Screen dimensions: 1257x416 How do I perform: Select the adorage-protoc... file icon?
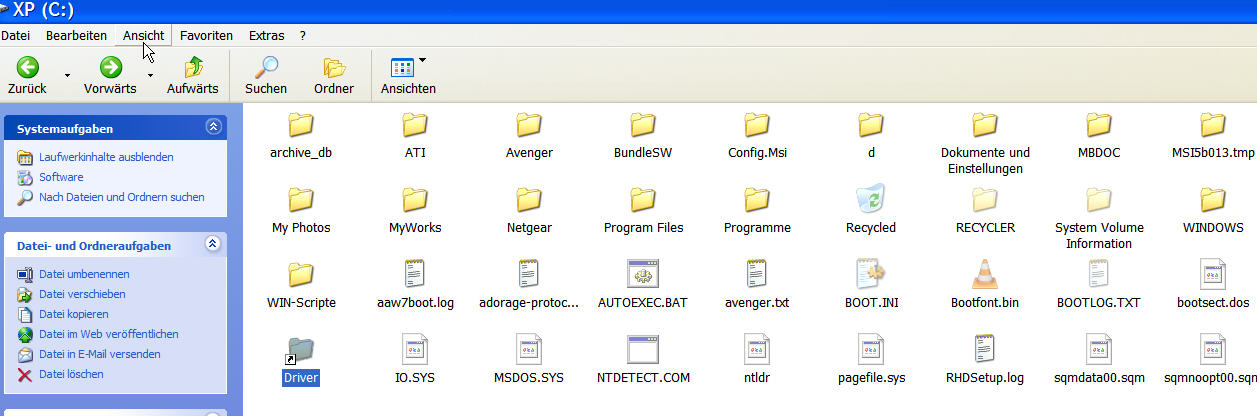[x=529, y=274]
